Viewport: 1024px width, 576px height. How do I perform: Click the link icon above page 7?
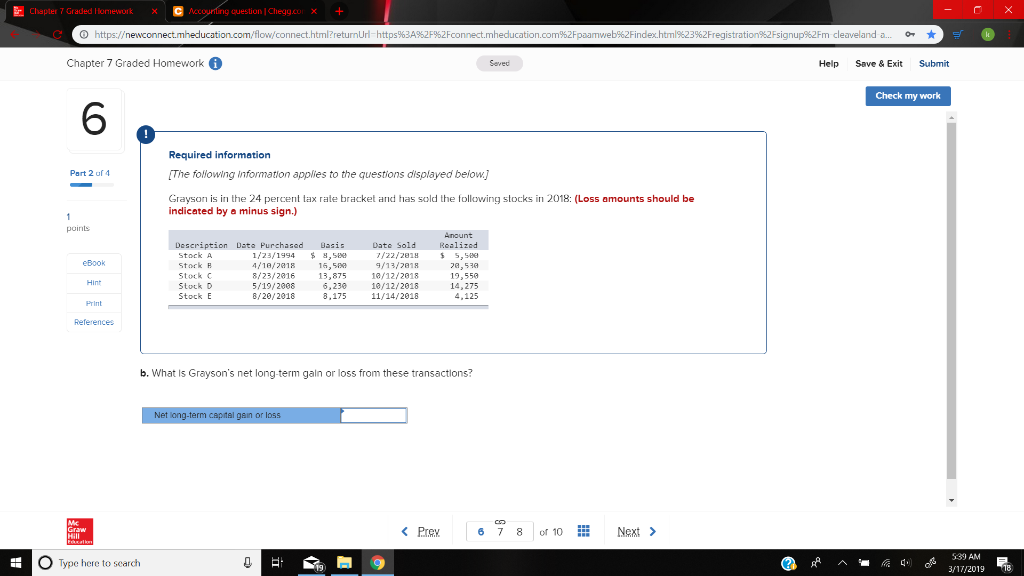[x=502, y=519]
